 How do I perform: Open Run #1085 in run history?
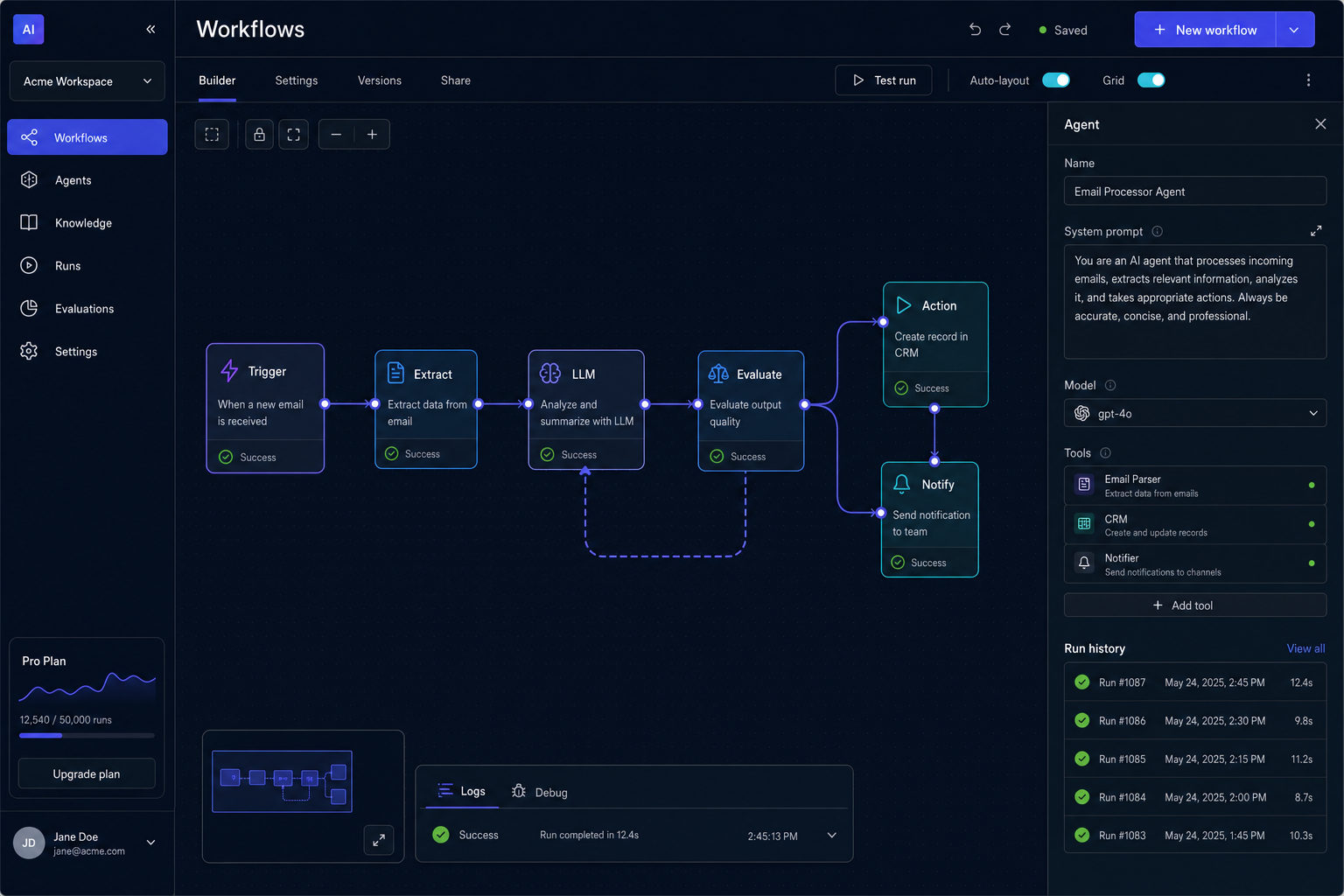coord(1195,759)
